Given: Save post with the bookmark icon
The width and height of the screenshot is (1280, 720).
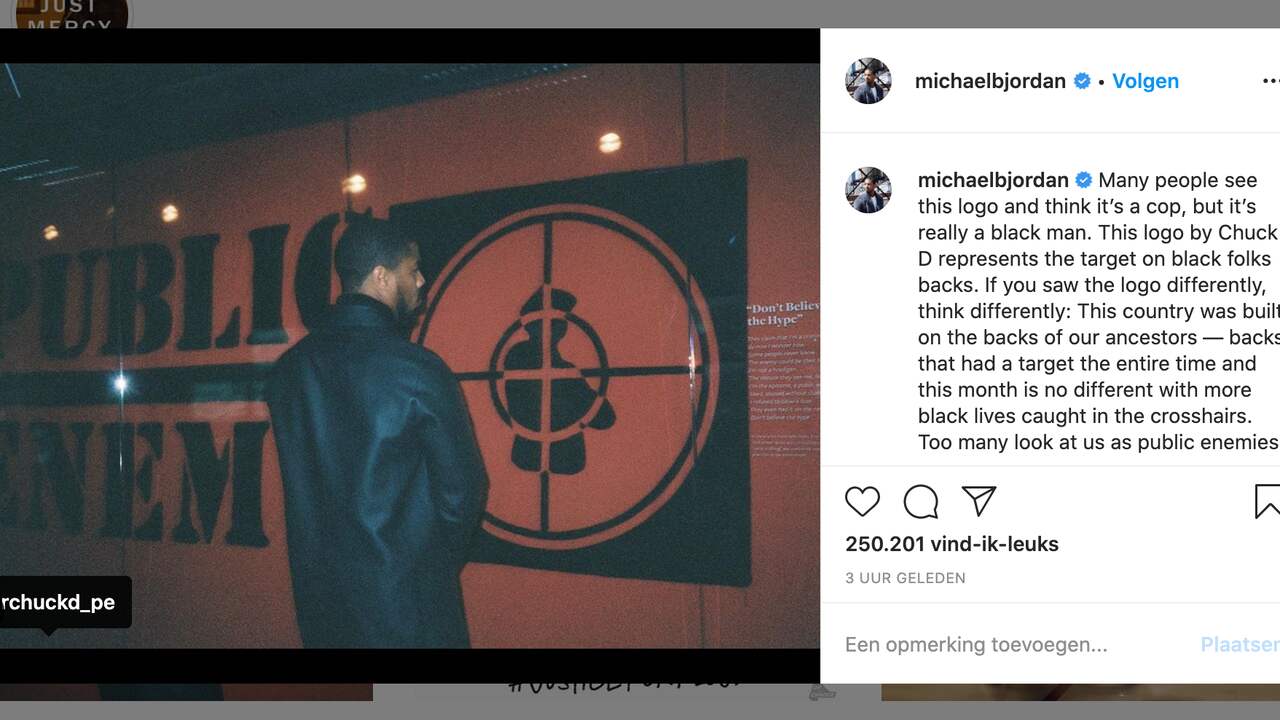Looking at the screenshot, I should click(x=1267, y=501).
